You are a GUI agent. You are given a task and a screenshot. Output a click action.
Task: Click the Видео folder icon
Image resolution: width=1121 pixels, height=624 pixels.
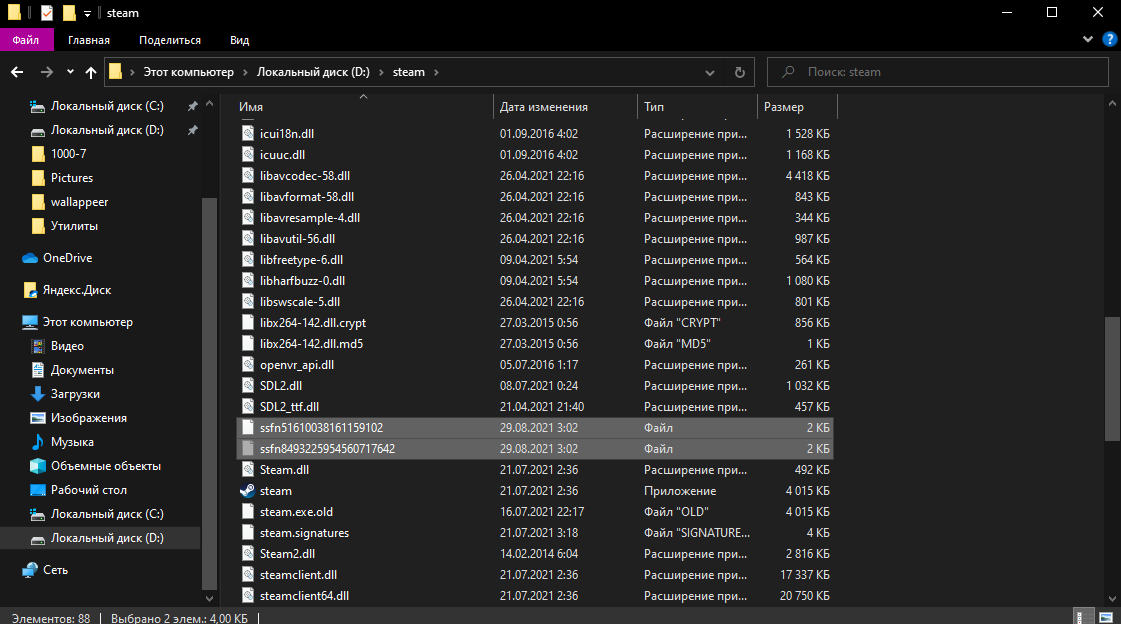tap(38, 346)
